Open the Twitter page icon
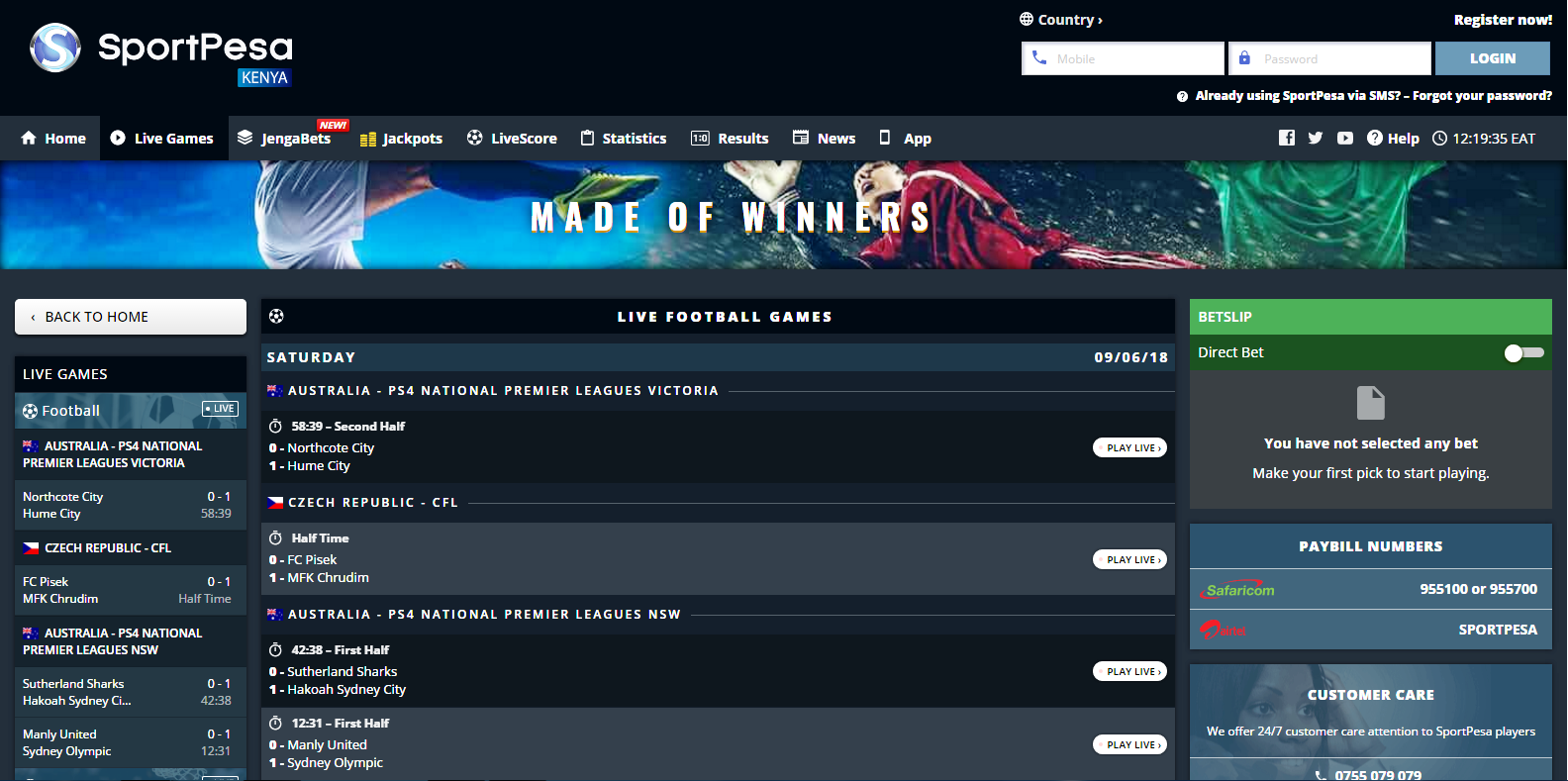This screenshot has width=1568, height=781. tap(1316, 138)
